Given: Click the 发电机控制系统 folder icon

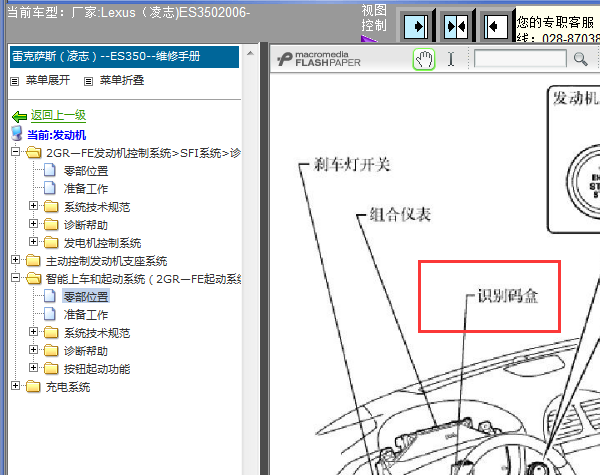Looking at the screenshot, I should (51, 242).
